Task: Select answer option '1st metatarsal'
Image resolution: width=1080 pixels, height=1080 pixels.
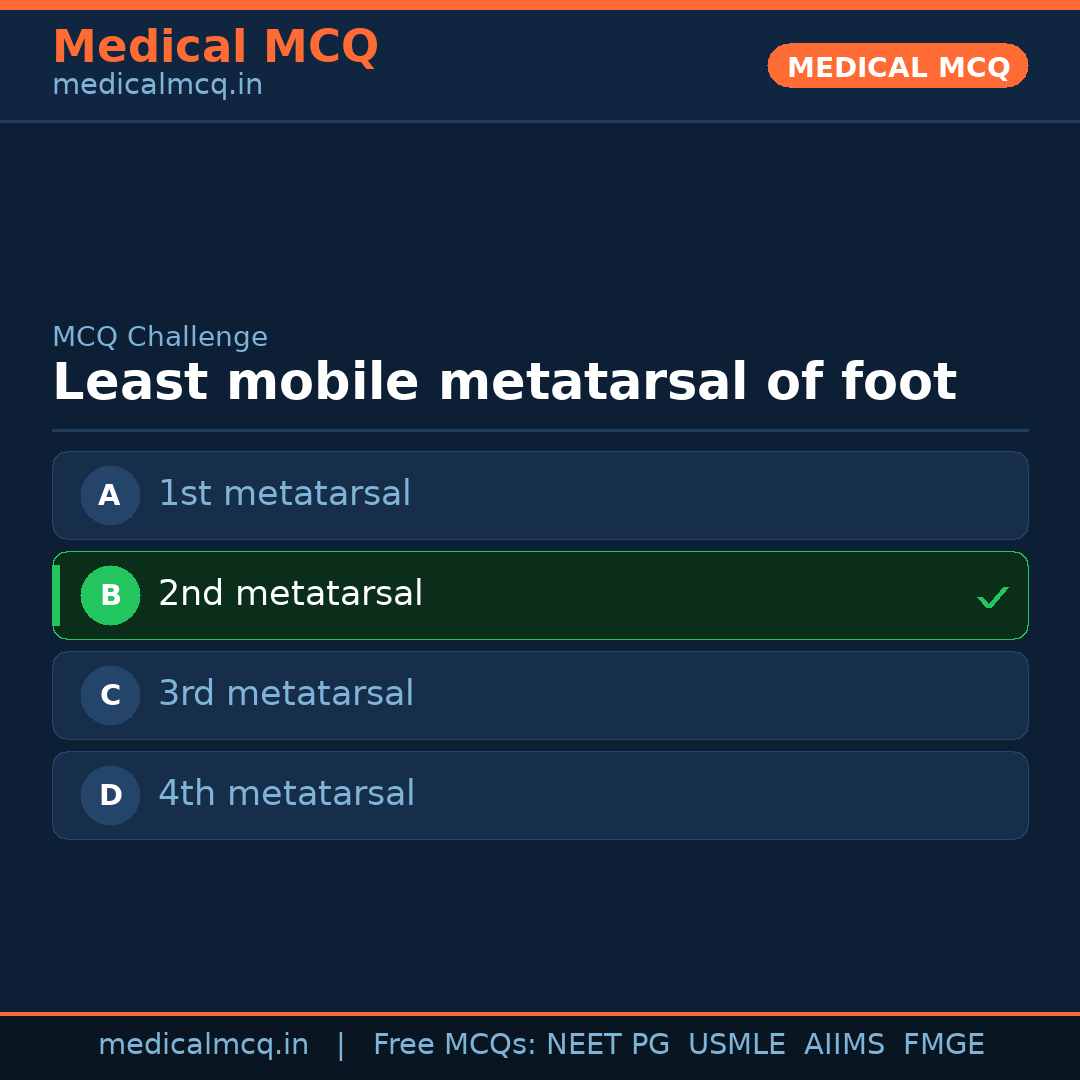Action: pyautogui.click(x=540, y=495)
